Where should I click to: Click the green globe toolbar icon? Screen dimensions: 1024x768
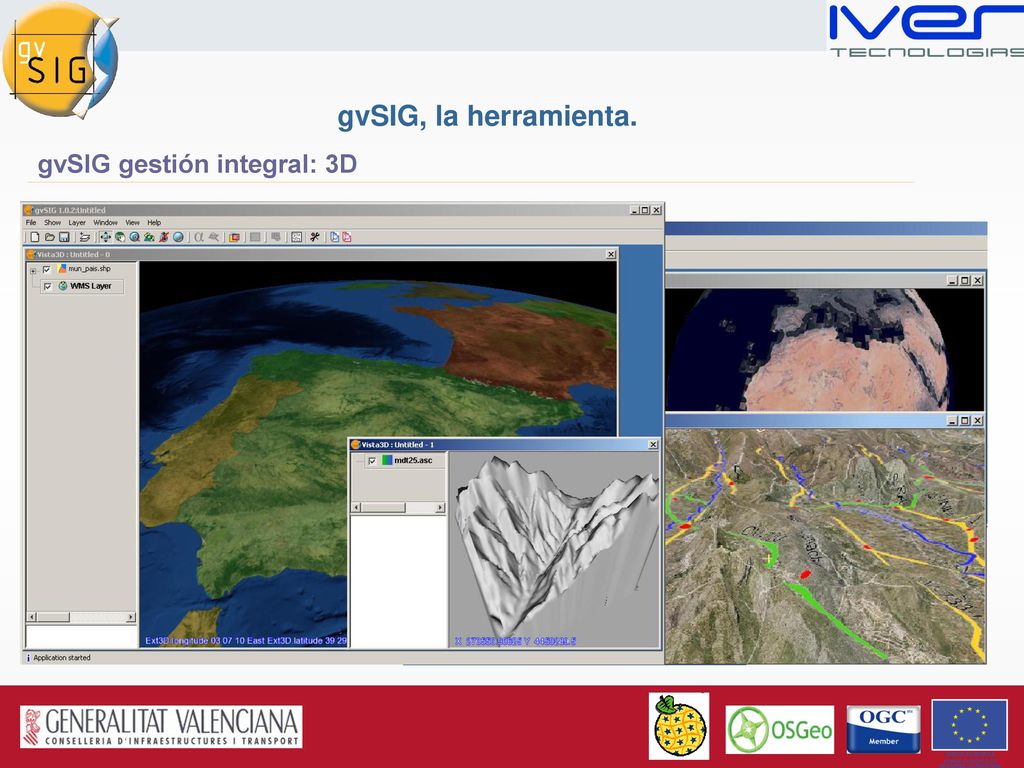click(x=149, y=237)
